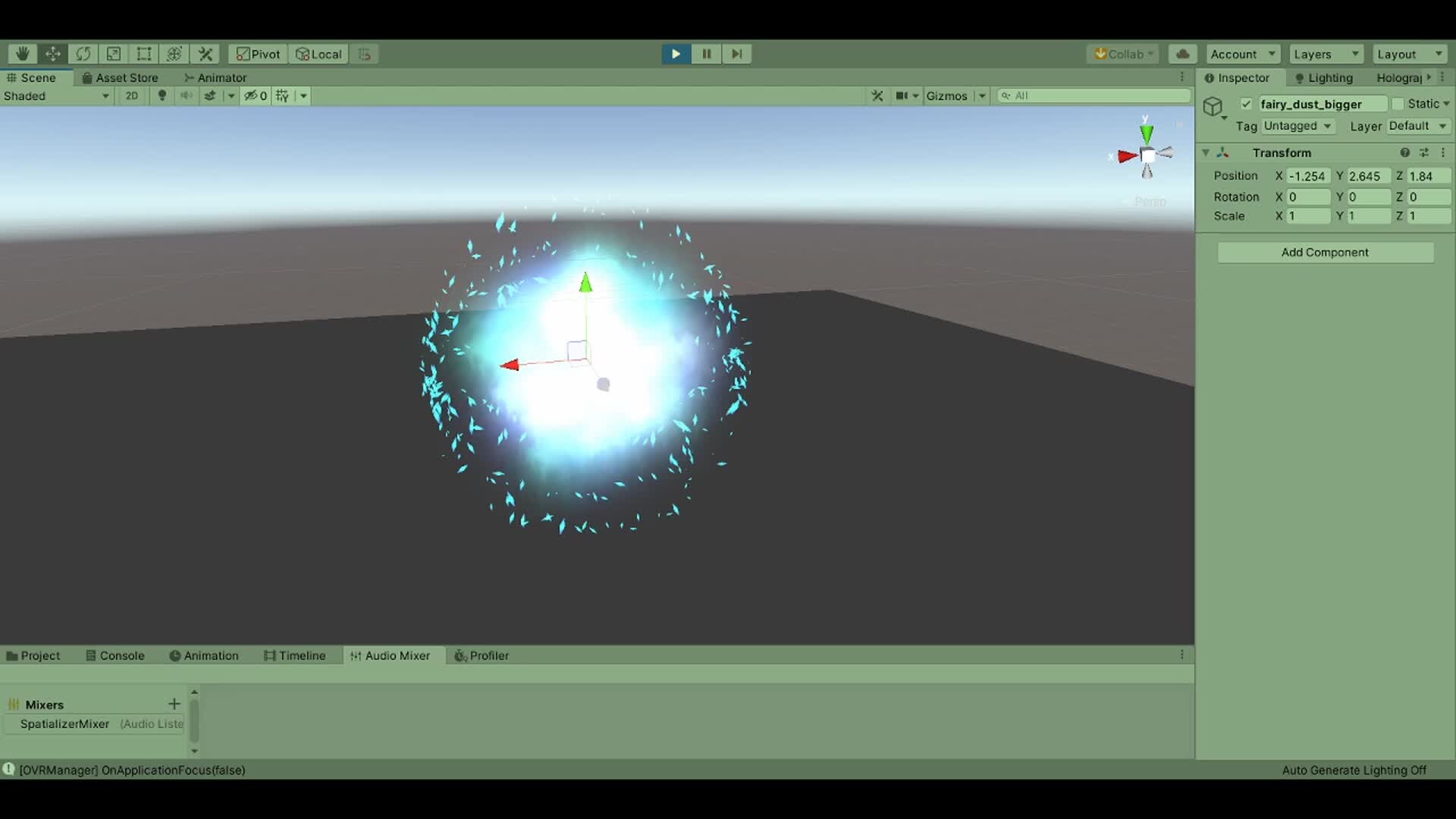Select the Rotate tool

(83, 53)
